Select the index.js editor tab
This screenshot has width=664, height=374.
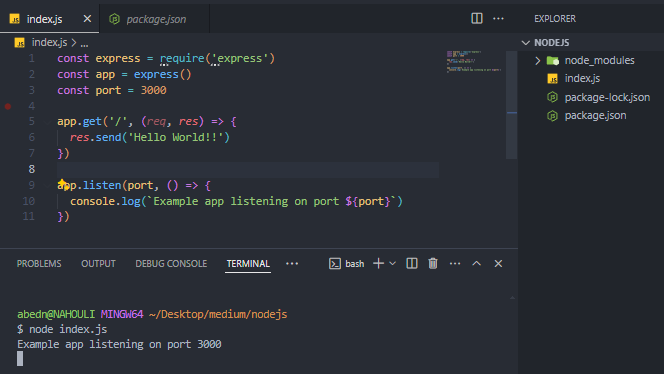[x=50, y=19]
